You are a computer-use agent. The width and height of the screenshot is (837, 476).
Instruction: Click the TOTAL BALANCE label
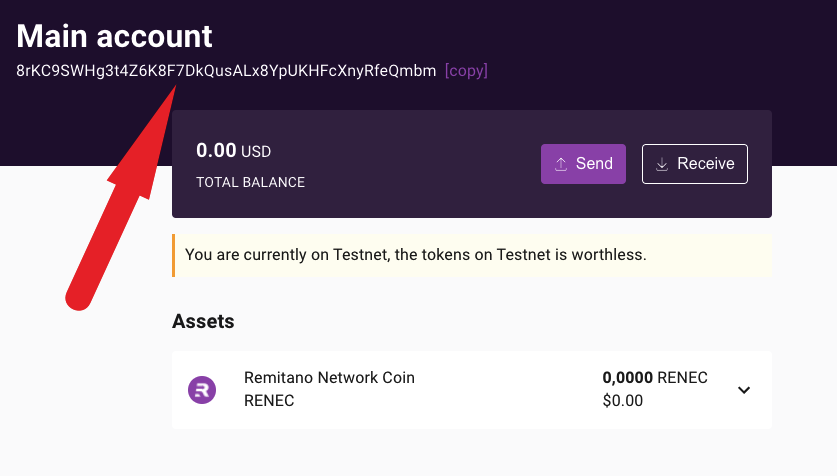[250, 183]
